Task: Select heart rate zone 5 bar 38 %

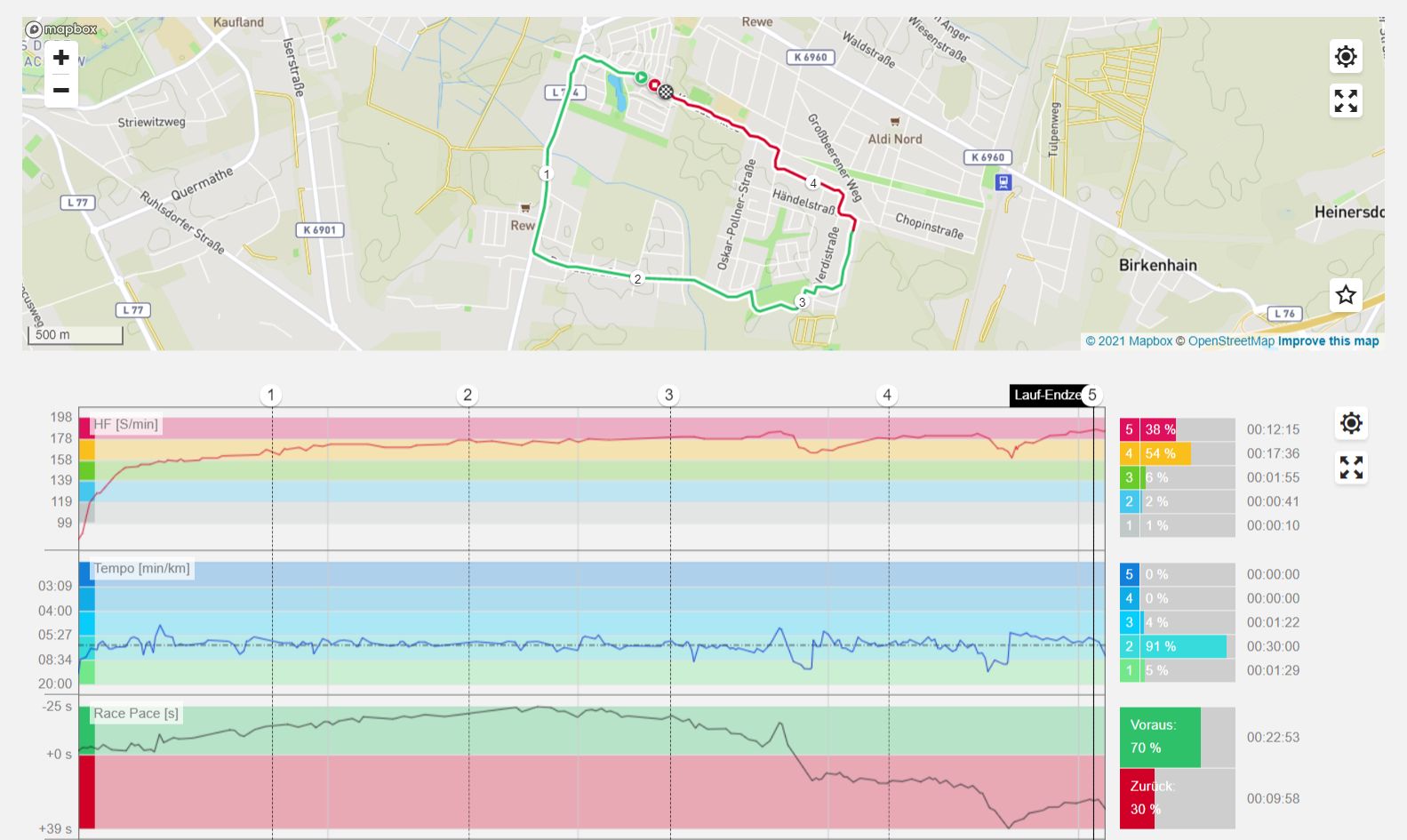Action: 1177,429
